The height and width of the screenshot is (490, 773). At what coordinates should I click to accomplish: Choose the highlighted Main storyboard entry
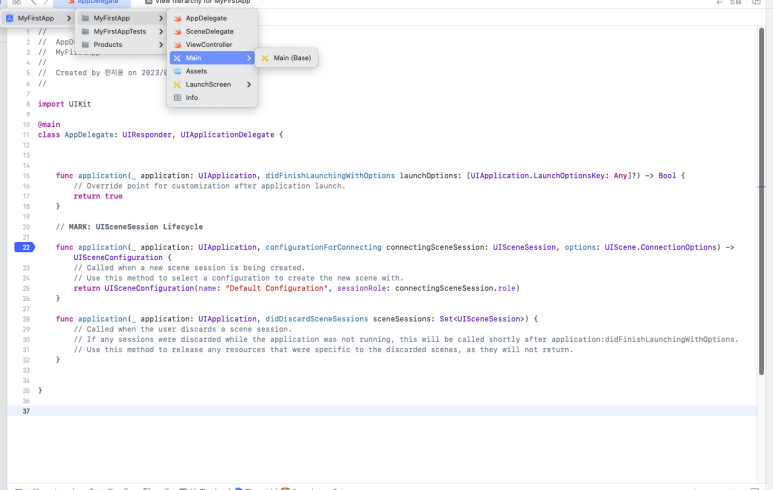coord(212,58)
